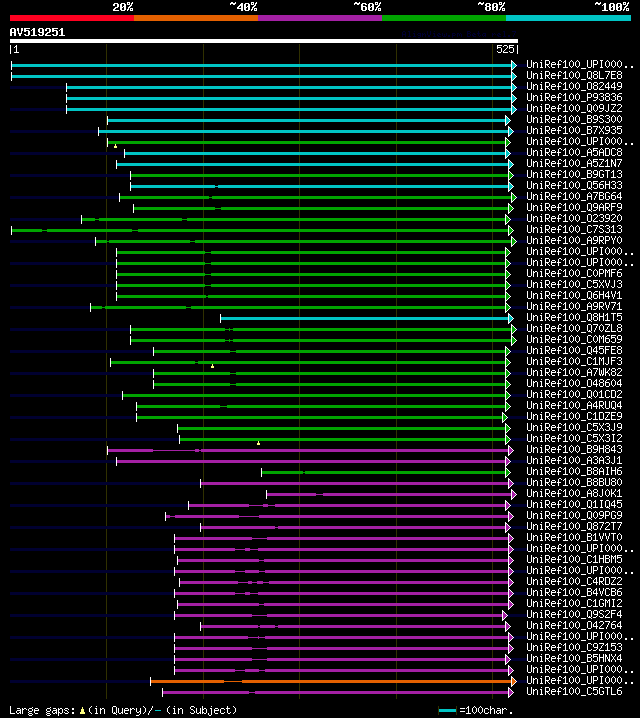Select the UniRef100_Q872T7 label

pyautogui.click(x=574, y=526)
